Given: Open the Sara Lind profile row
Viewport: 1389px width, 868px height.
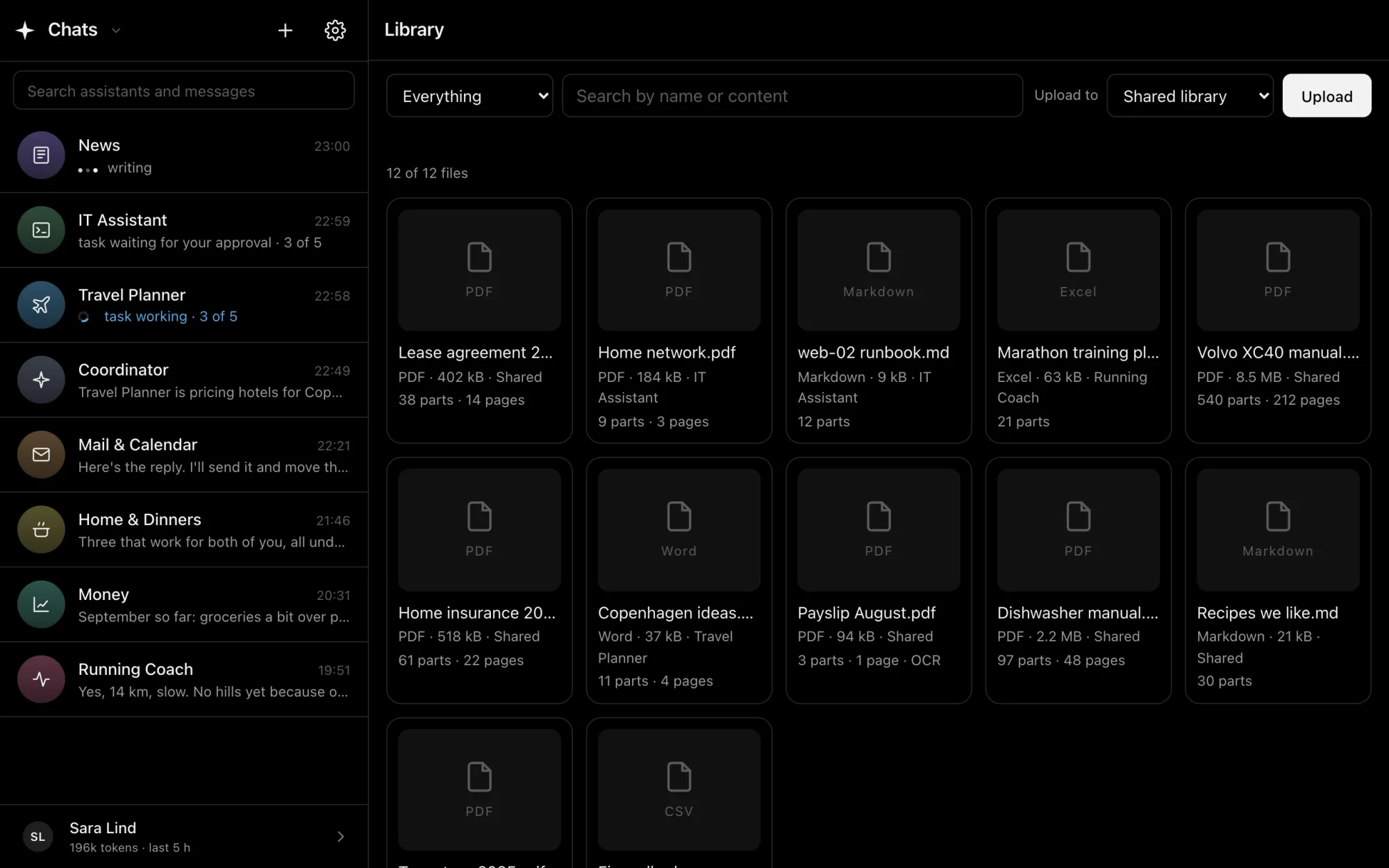Looking at the screenshot, I should click(x=184, y=837).
